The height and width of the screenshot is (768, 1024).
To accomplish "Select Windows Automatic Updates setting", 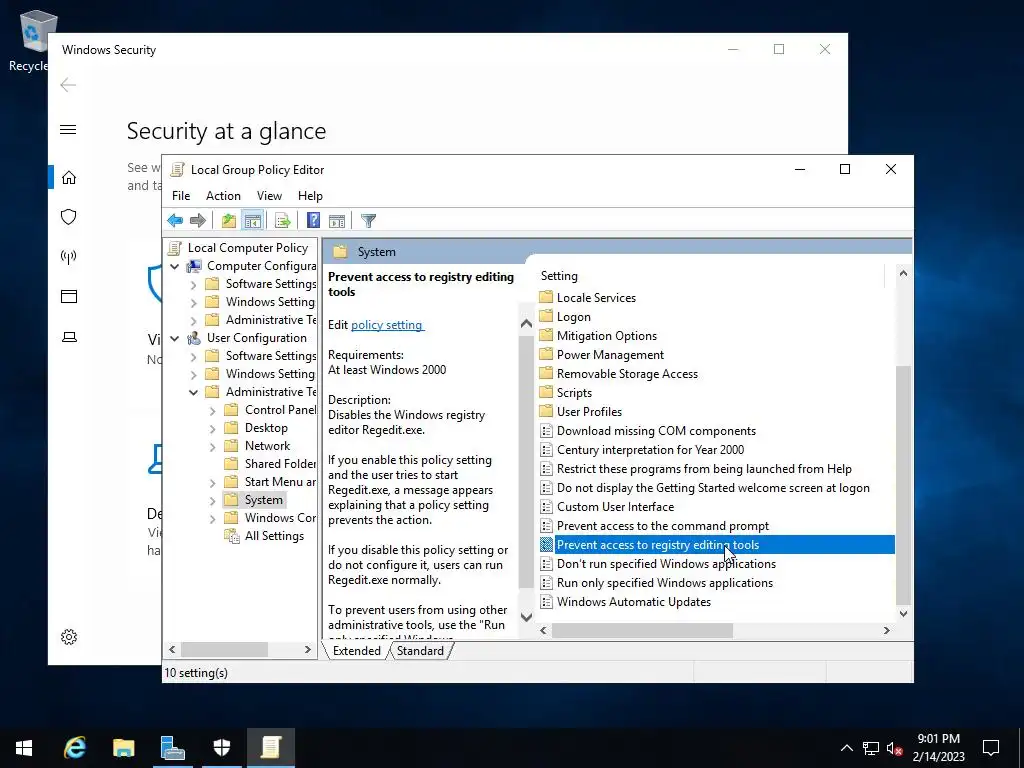I will tap(633, 602).
